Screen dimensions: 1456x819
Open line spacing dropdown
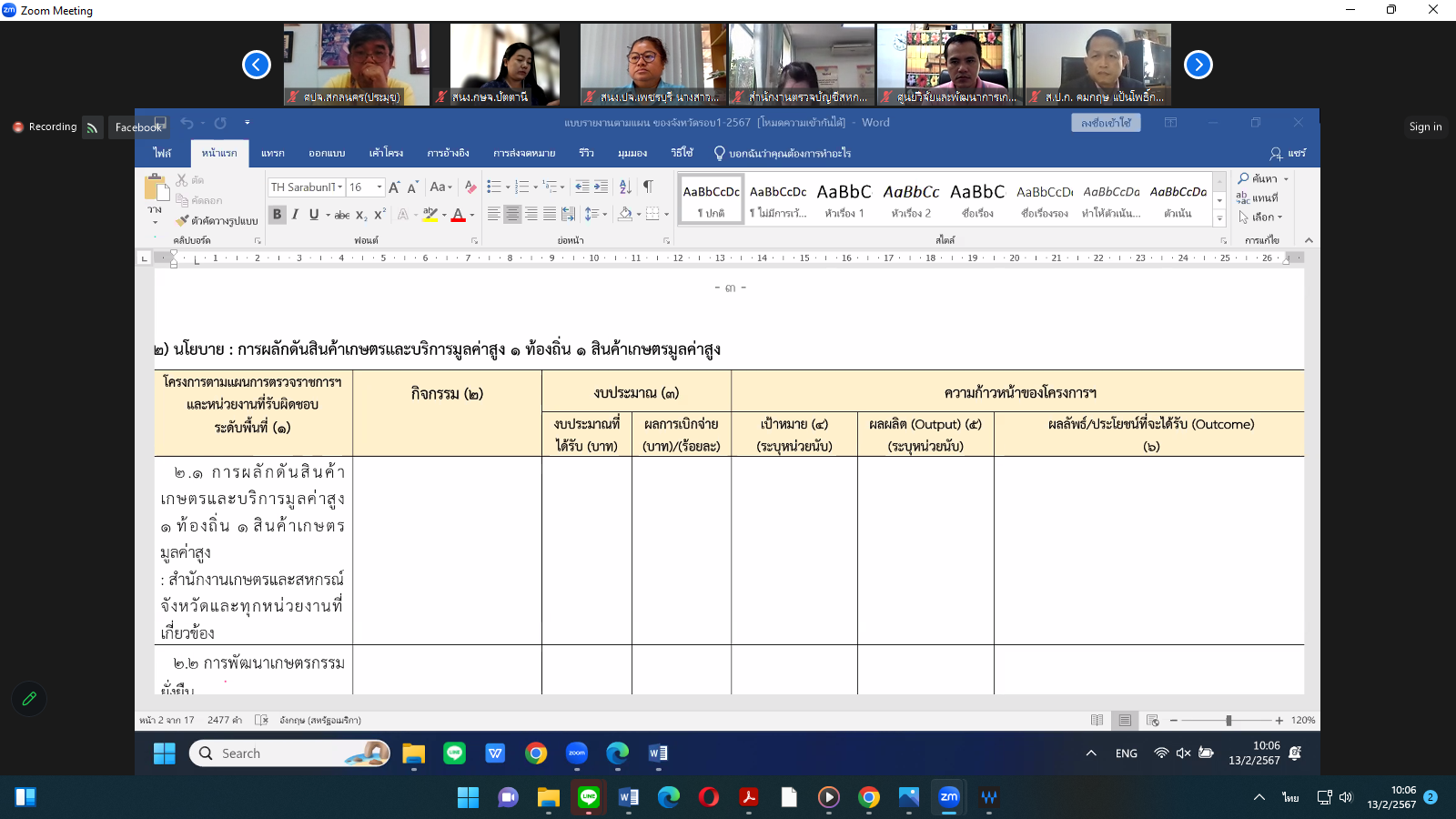point(595,215)
